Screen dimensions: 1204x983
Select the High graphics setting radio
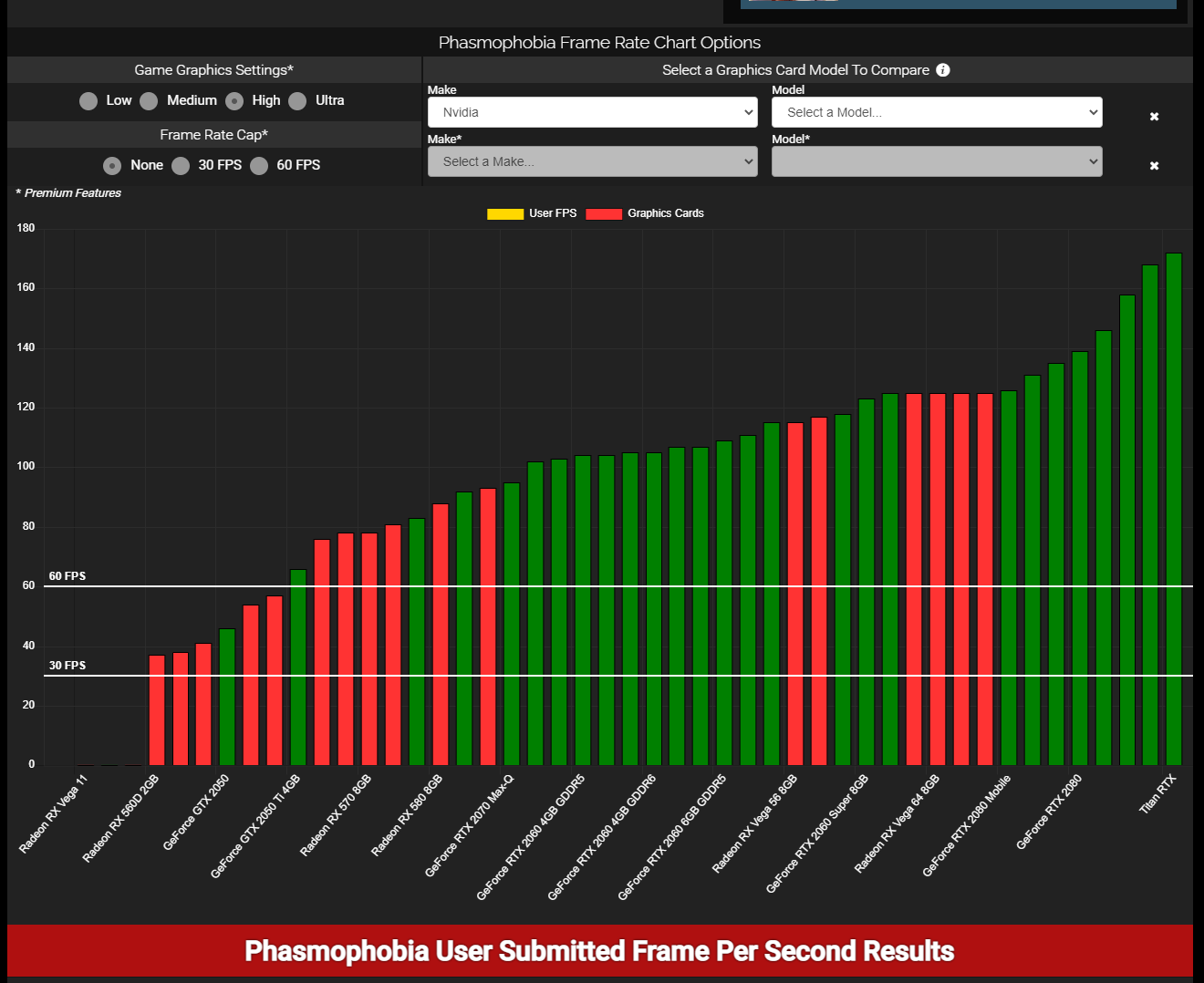tap(234, 101)
